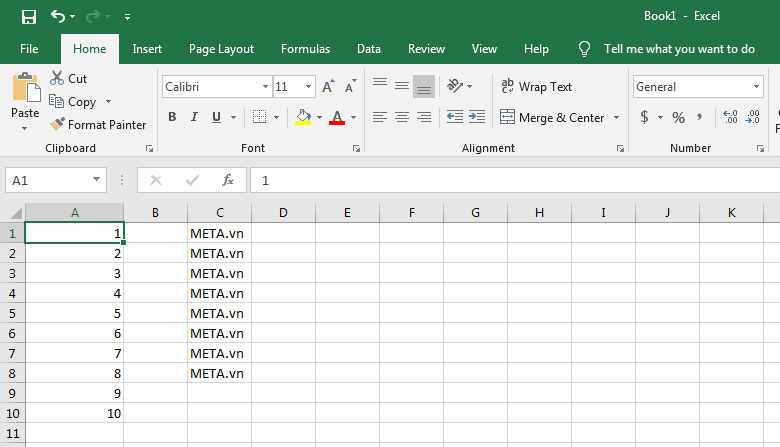Open the borders dropdown arrow

[277, 117]
